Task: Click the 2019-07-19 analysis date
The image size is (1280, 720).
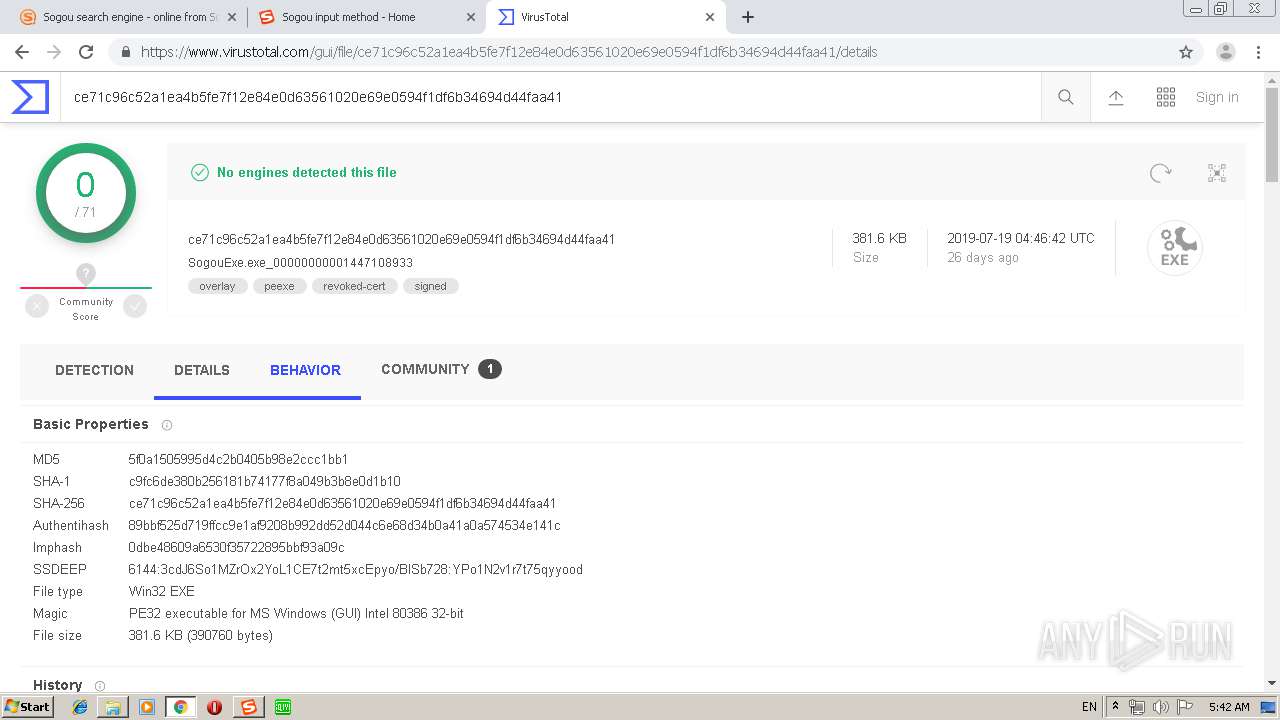Action: click(1021, 238)
